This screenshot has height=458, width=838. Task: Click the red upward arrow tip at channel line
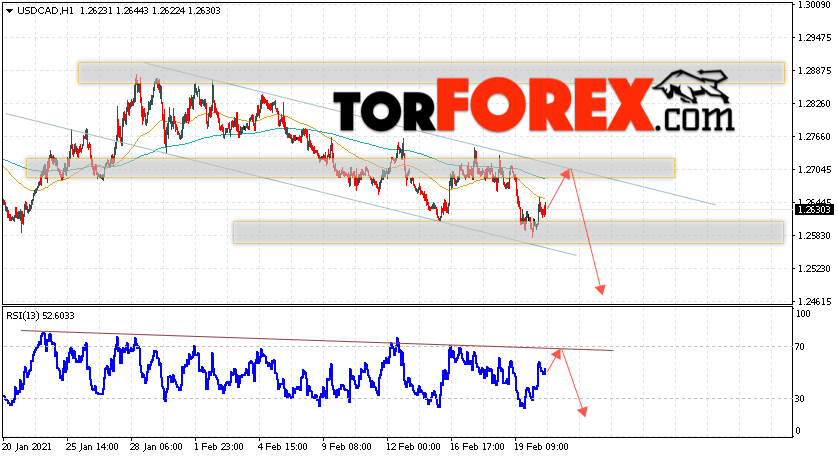click(x=570, y=170)
